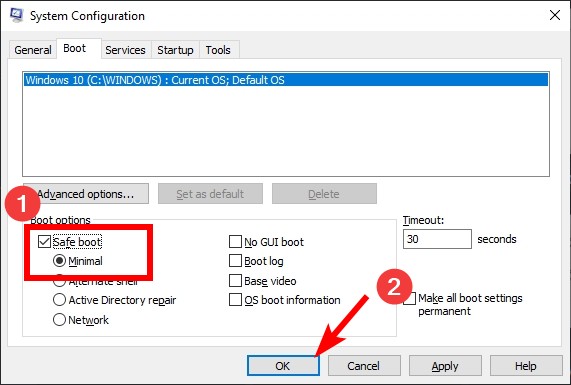Enable Base video mode
Image resolution: width=571 pixels, height=385 pixels.
(x=235, y=281)
